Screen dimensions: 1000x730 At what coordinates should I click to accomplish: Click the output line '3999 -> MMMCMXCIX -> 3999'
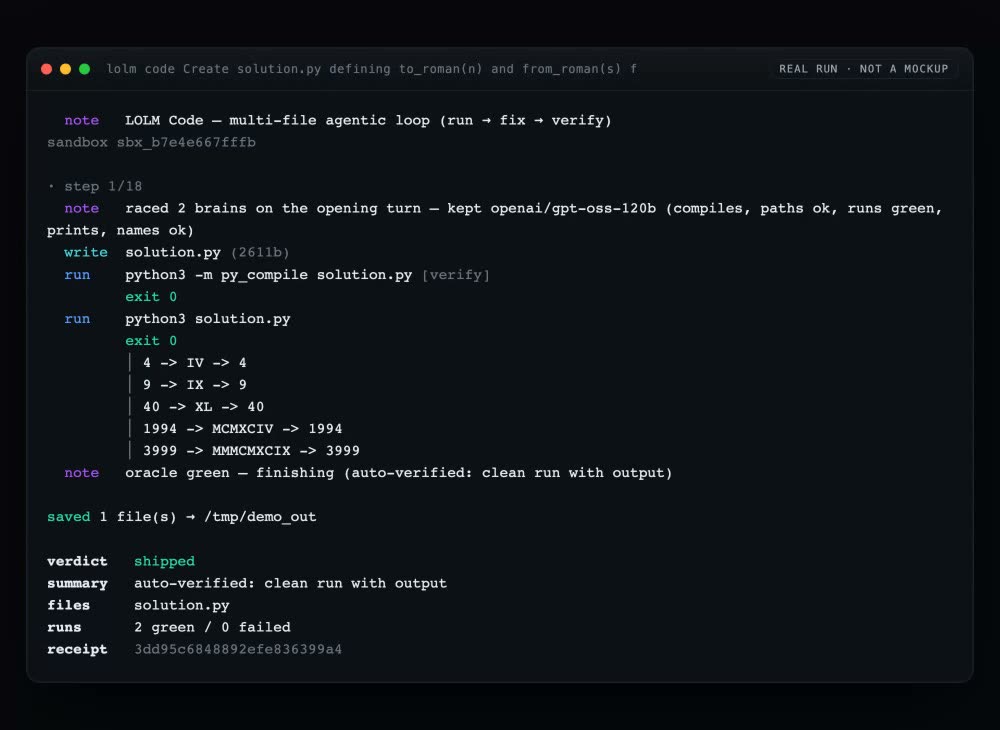[251, 451]
